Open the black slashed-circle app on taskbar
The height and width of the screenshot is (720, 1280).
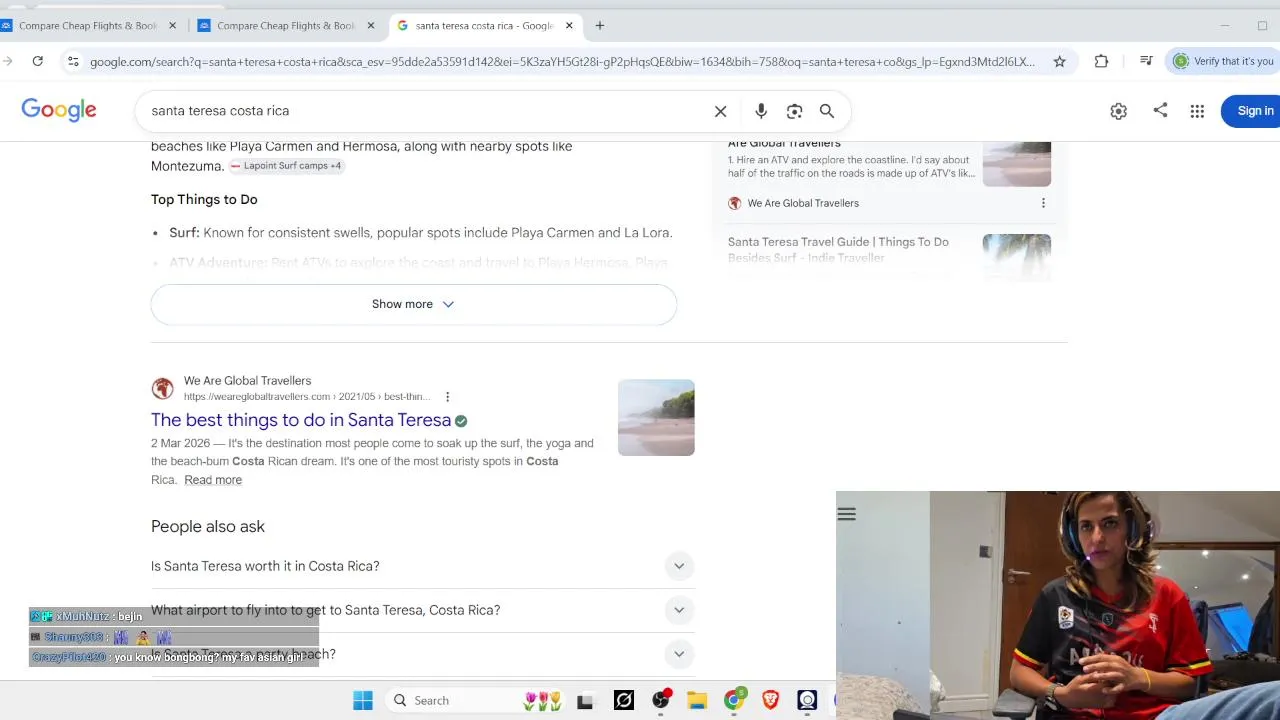(x=624, y=700)
